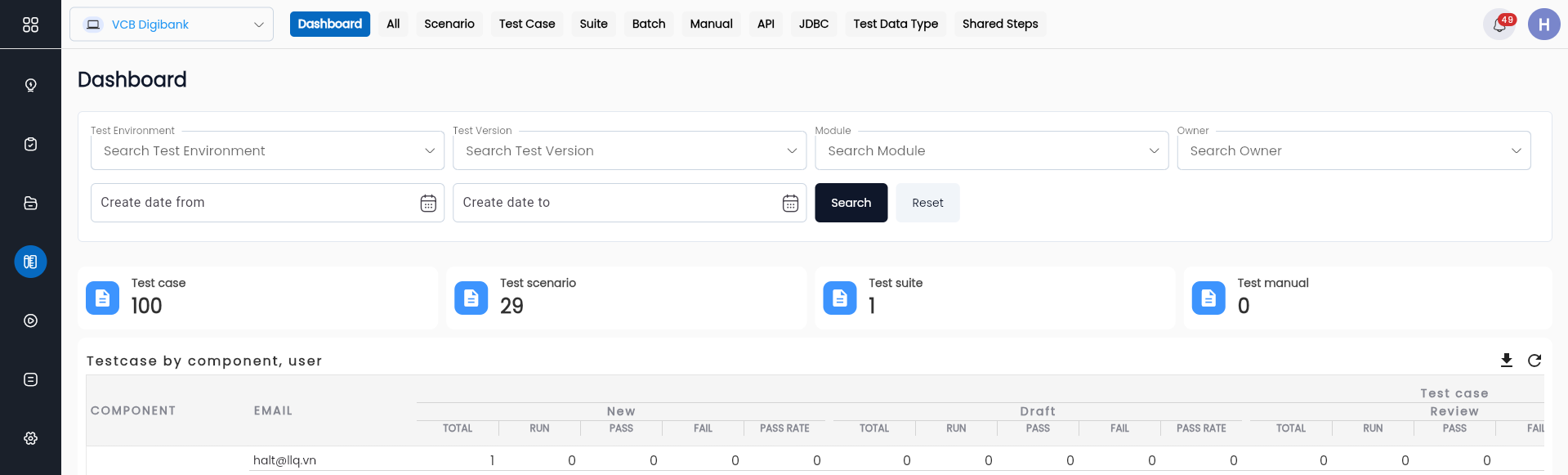Viewport: 1568px width, 475px height.
Task: Focus the Create date from field
Action: (267, 203)
